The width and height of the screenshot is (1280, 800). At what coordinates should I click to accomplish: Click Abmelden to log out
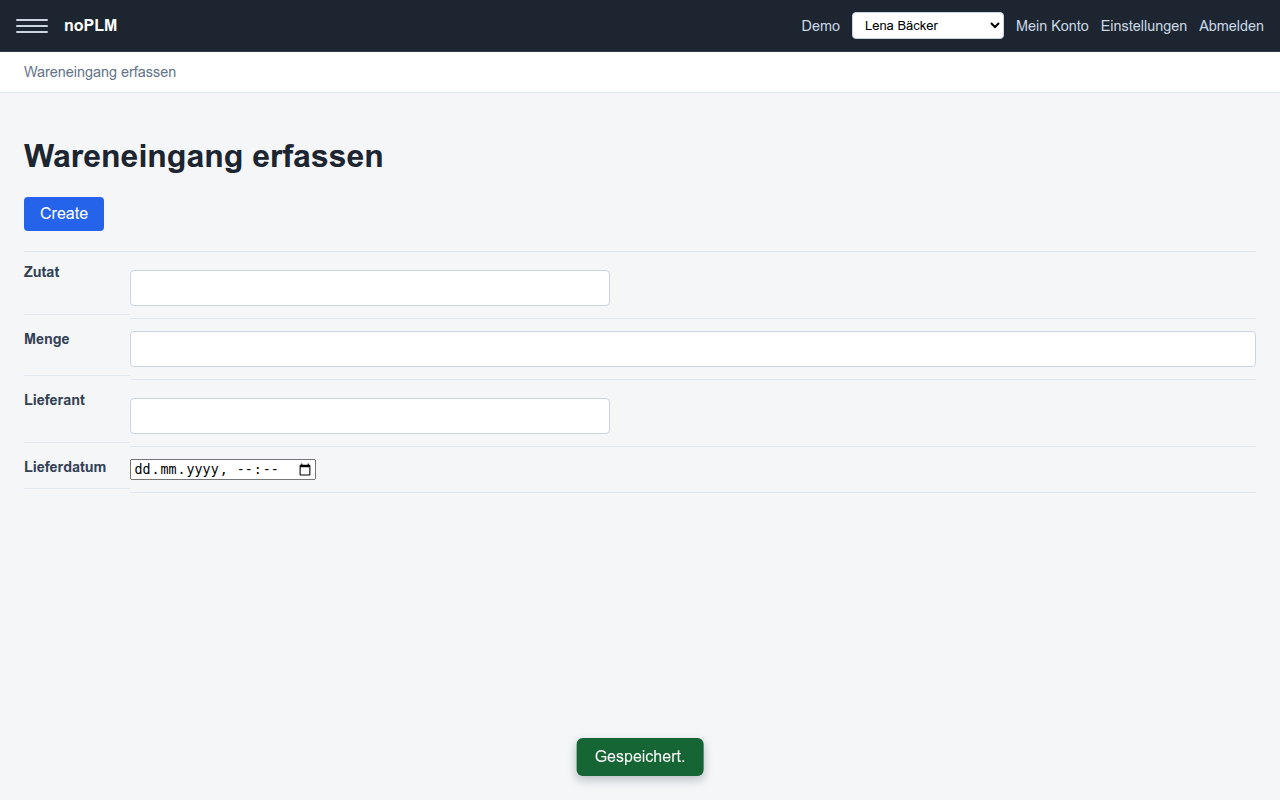pyautogui.click(x=1231, y=26)
